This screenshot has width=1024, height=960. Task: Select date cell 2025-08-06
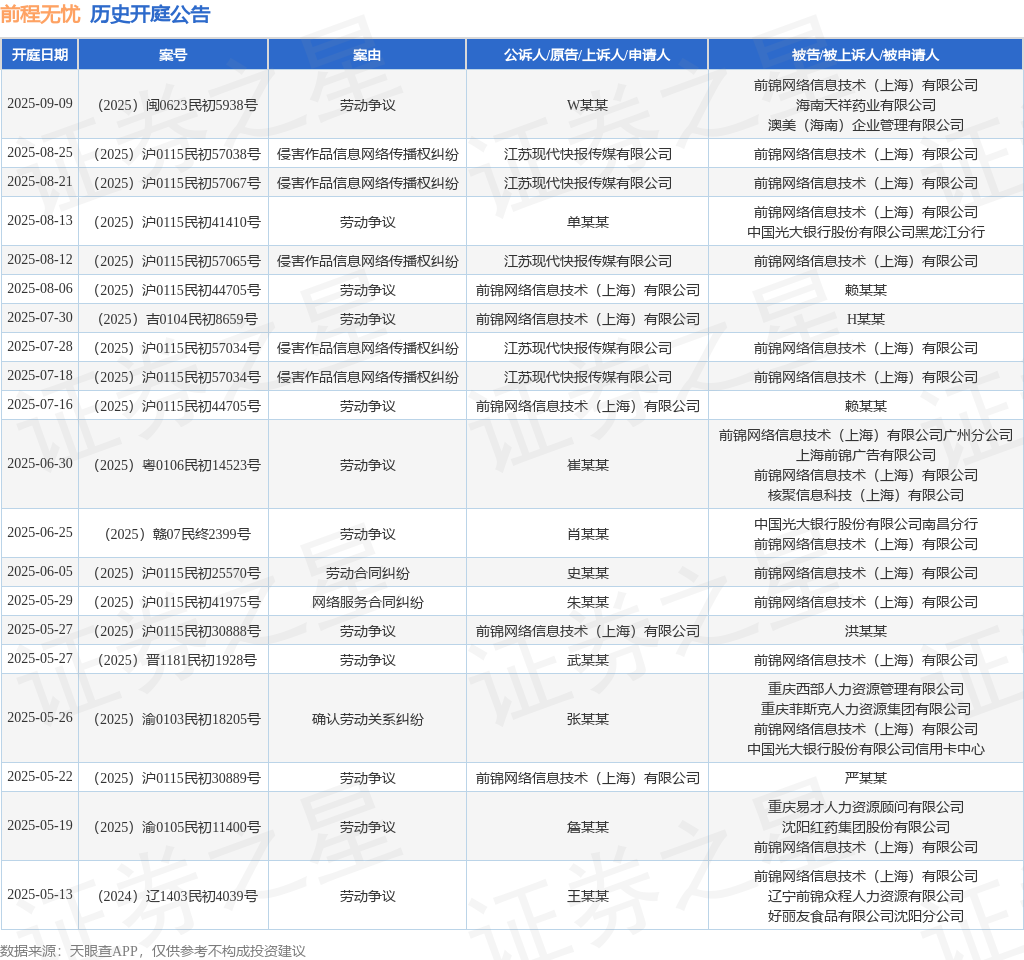pyautogui.click(x=40, y=289)
